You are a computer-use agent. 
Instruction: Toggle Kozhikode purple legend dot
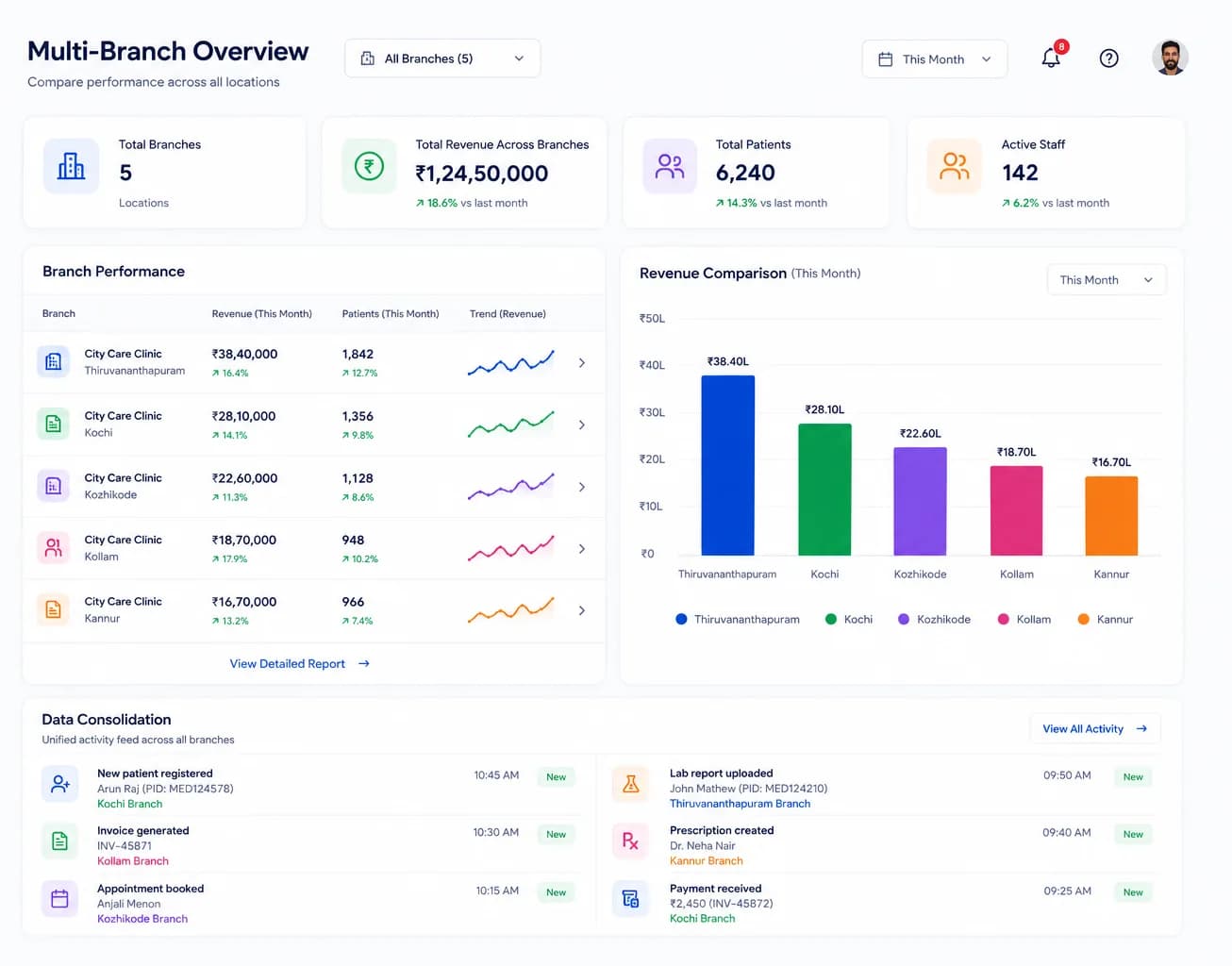[x=904, y=619]
